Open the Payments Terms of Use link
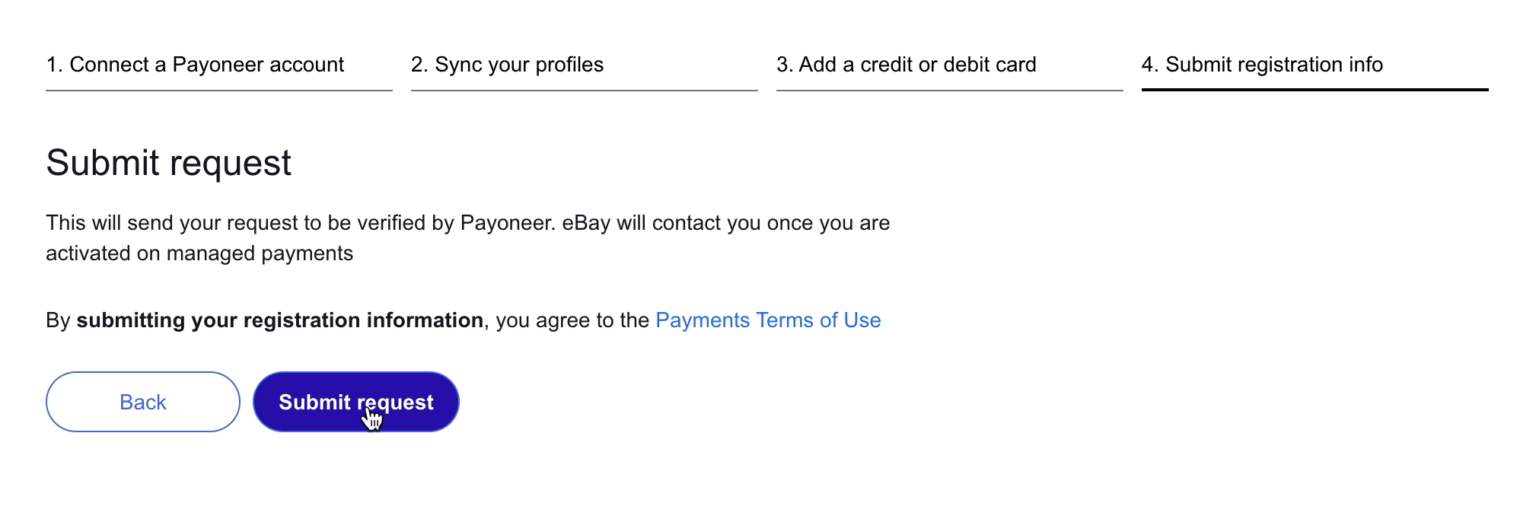 click(768, 320)
